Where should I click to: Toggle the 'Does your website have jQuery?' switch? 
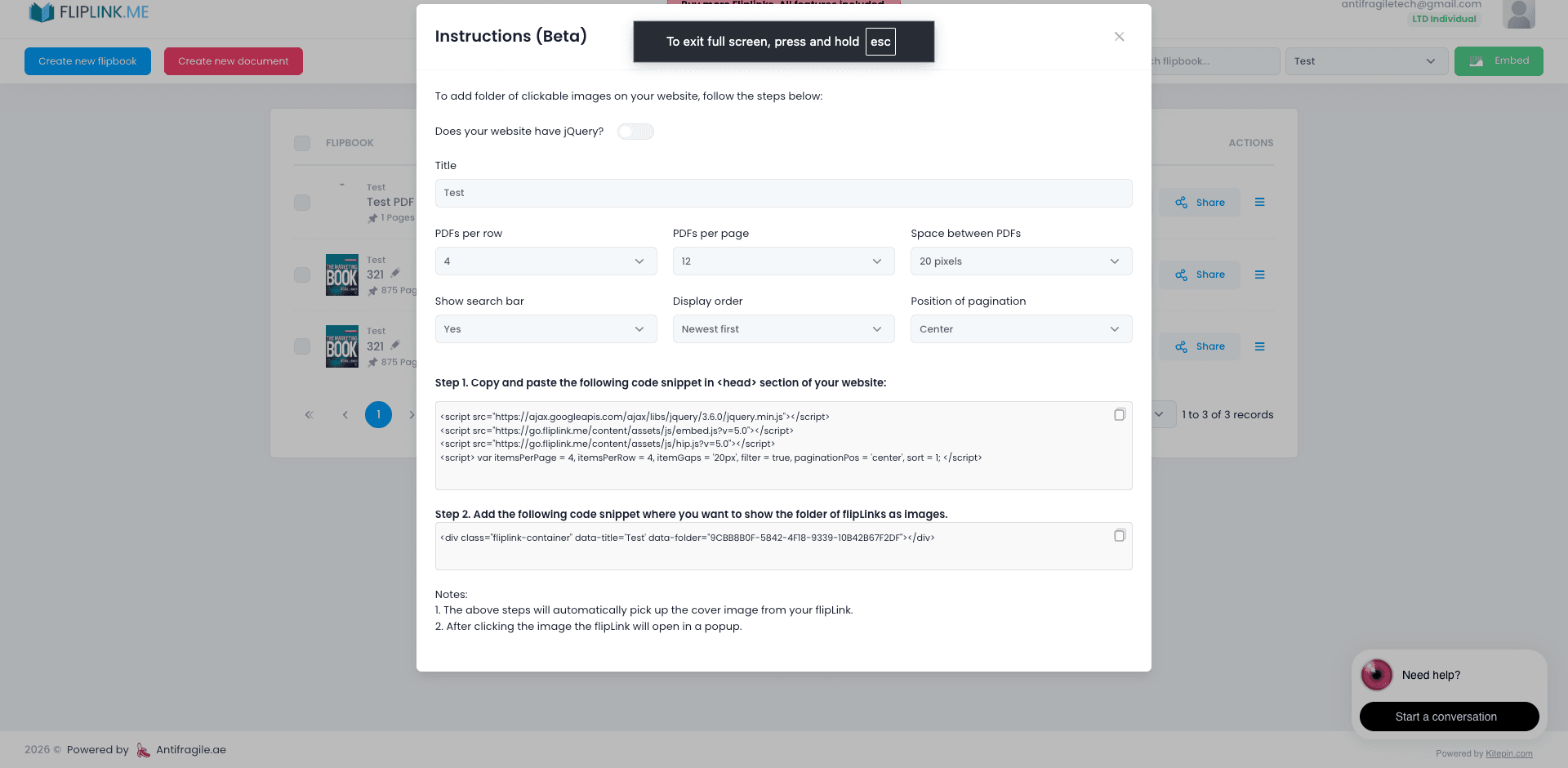pos(635,131)
